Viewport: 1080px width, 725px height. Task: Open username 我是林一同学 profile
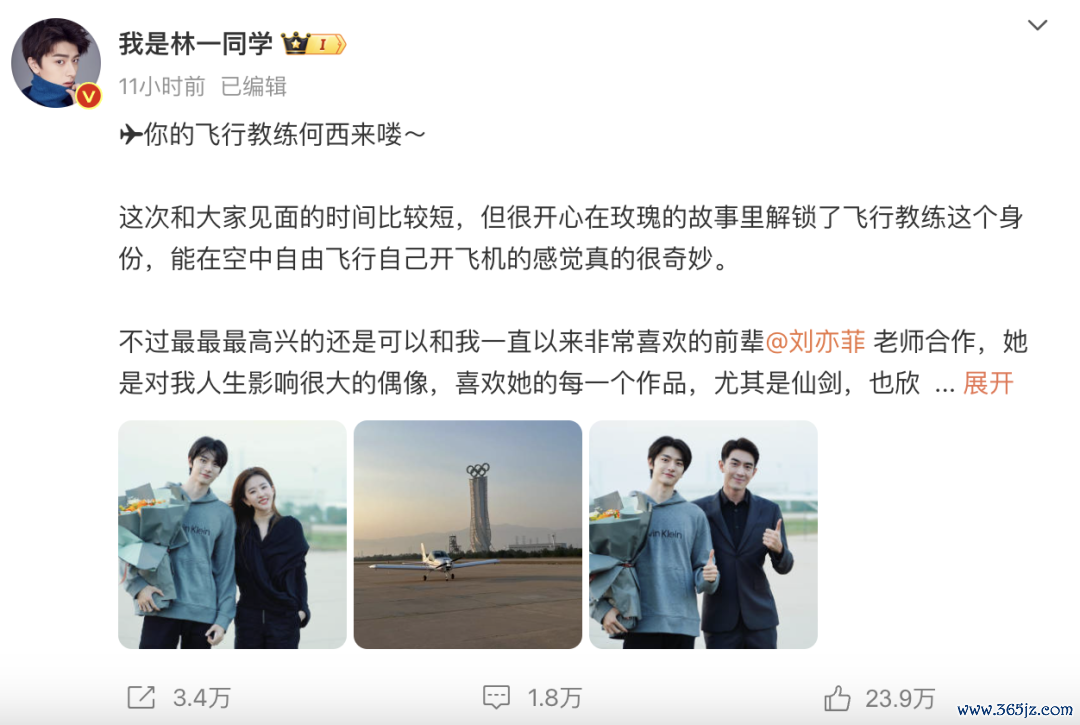click(x=196, y=43)
